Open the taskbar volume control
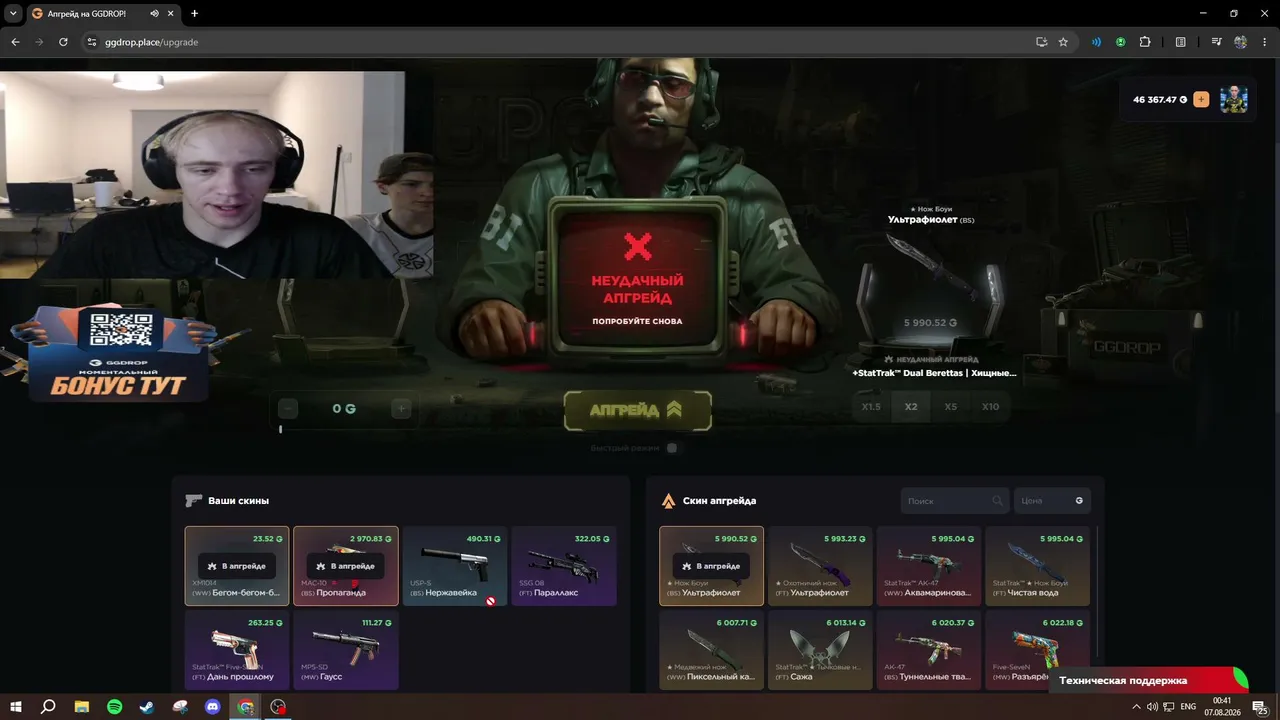Screen dimensions: 1280x720 [x=1153, y=707]
